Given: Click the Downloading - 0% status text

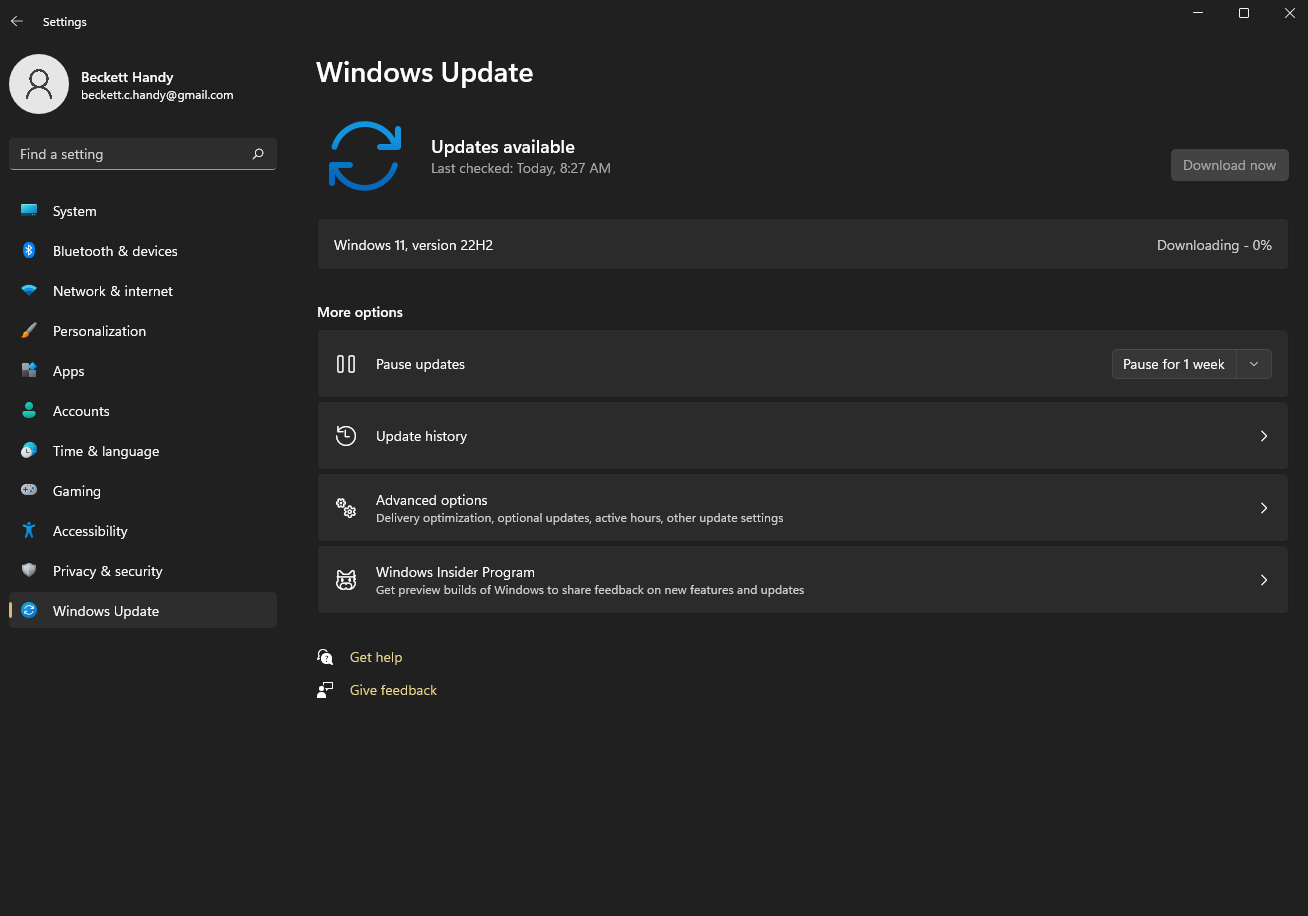Looking at the screenshot, I should [1214, 245].
